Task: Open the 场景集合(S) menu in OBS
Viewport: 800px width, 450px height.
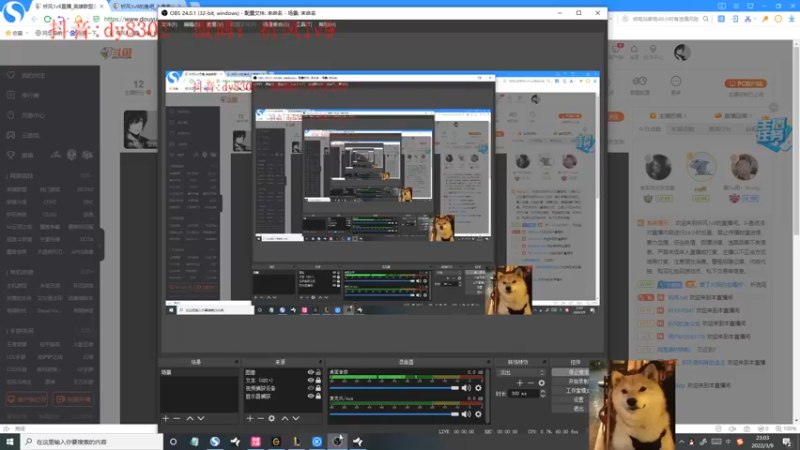Action: pos(276,24)
